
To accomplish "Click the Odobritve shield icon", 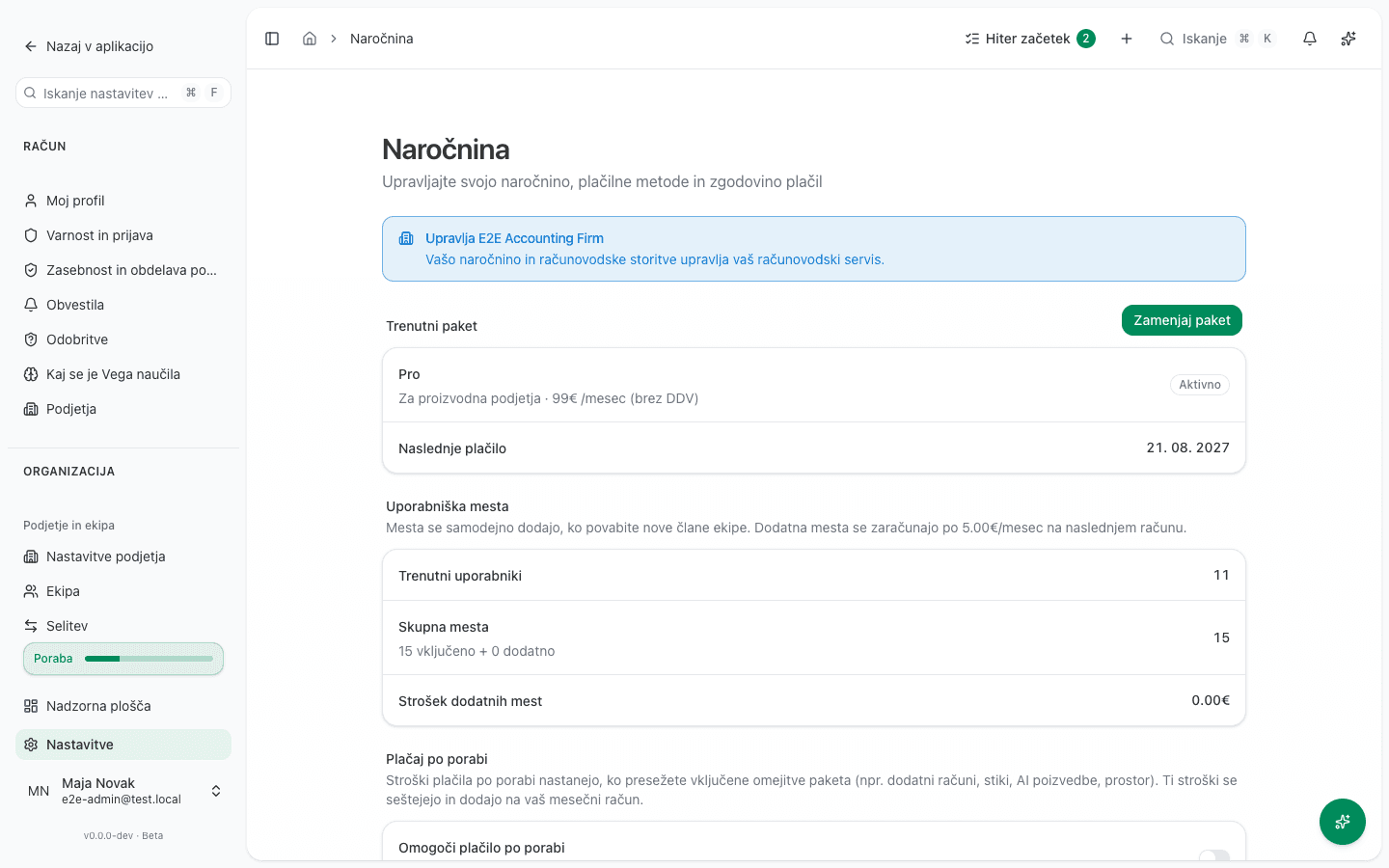I will (x=31, y=339).
